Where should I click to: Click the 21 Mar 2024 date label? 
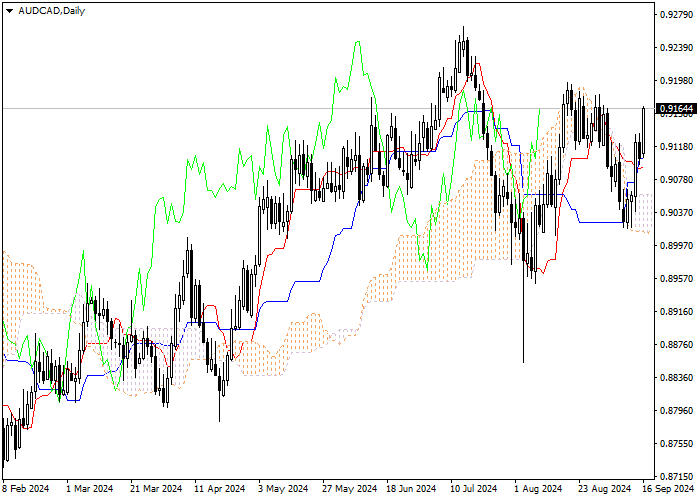(156, 489)
